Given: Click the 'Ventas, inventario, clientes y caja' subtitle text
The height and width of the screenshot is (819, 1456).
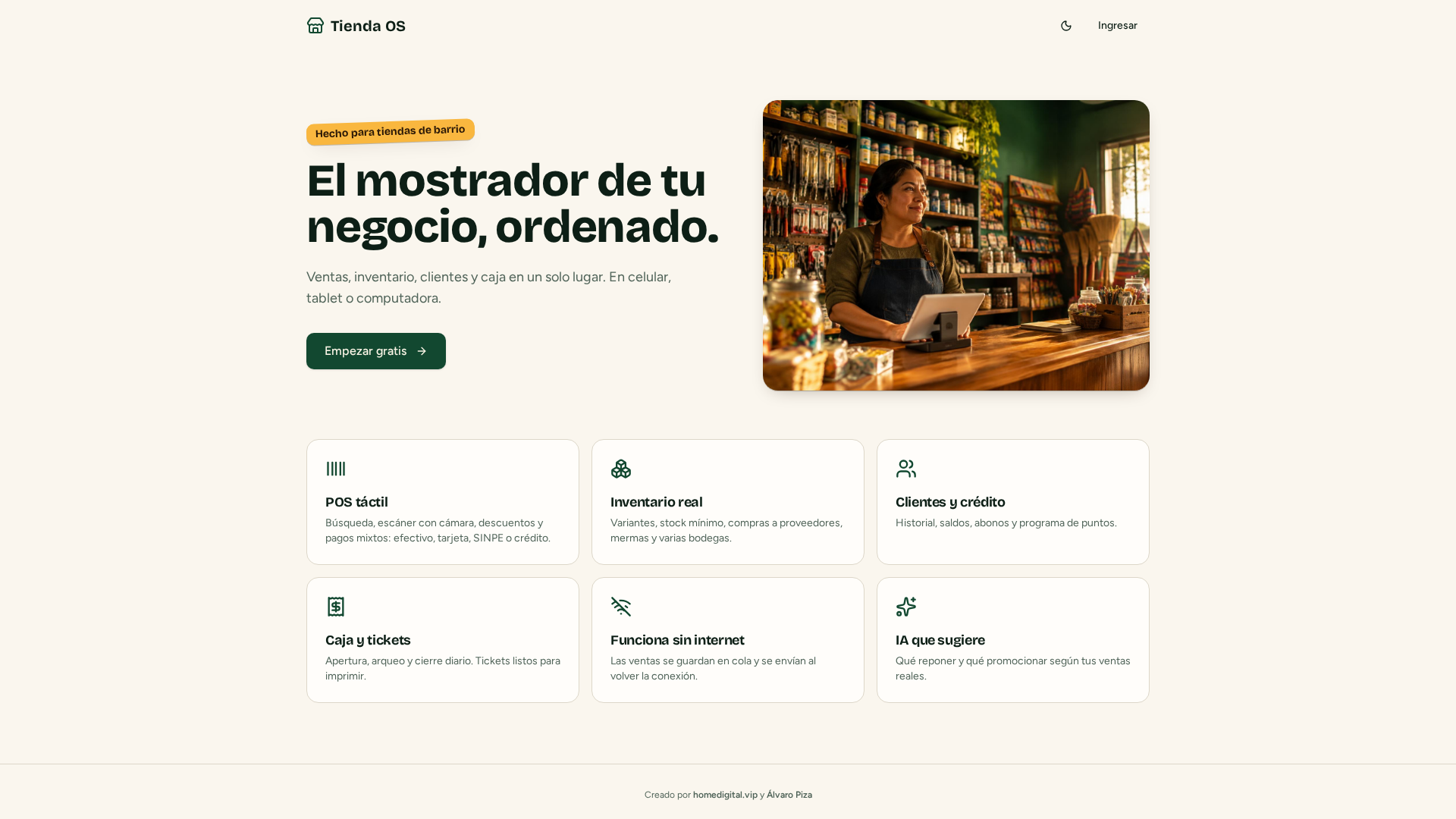Looking at the screenshot, I should pyautogui.click(x=489, y=287).
